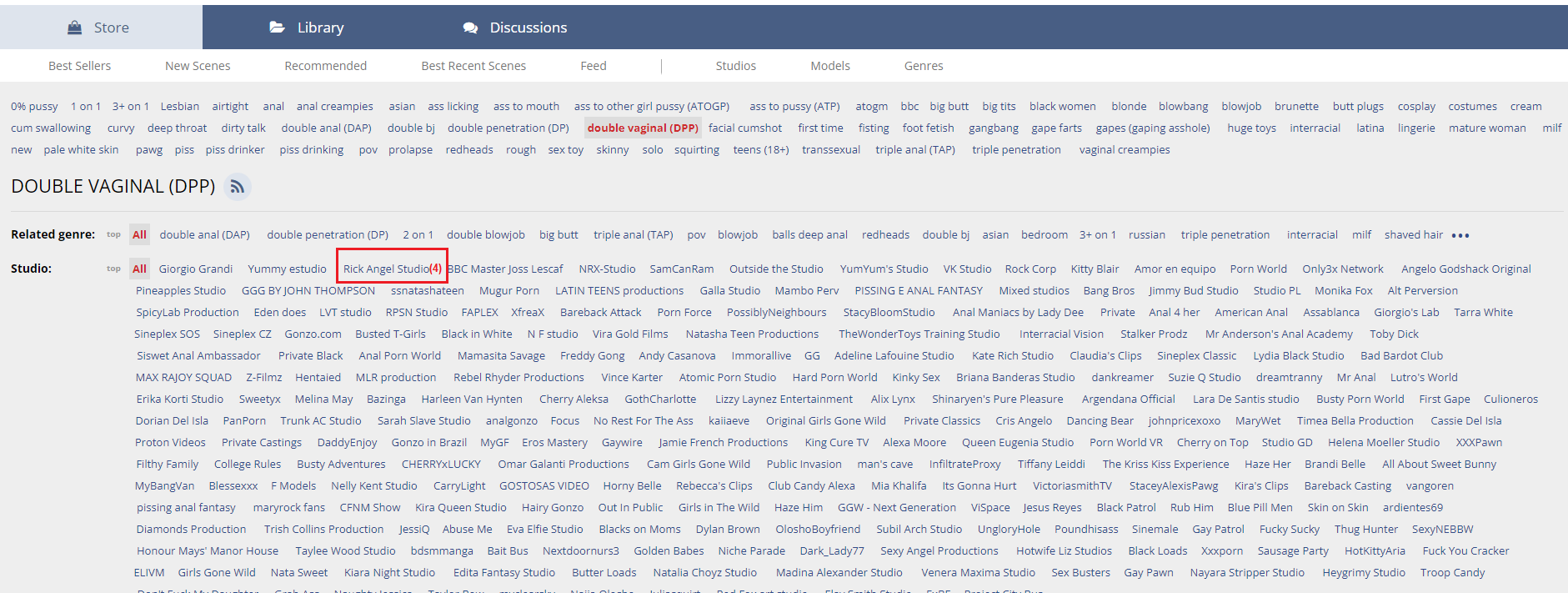Open the Models menu
The image size is (1568, 593).
830,66
